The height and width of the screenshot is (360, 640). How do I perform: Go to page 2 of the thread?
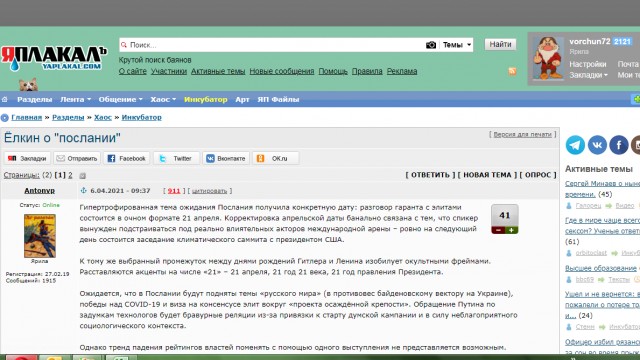tap(70, 175)
